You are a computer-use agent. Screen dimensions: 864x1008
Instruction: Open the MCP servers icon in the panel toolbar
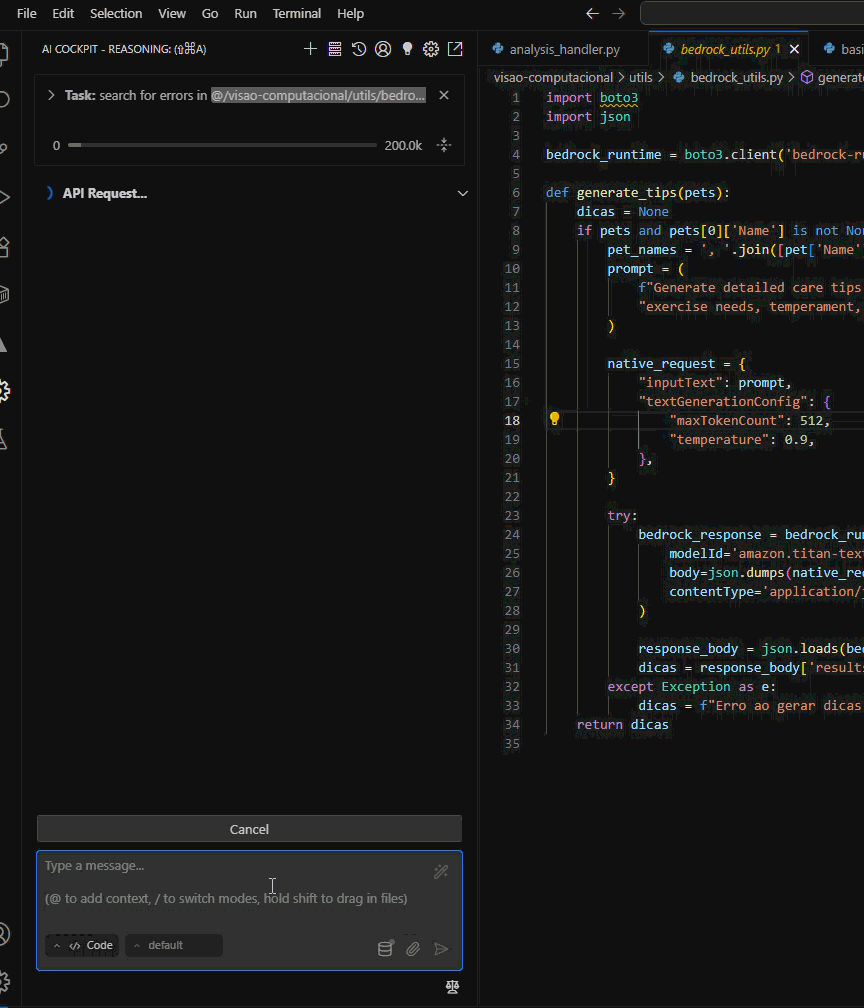(x=335, y=48)
